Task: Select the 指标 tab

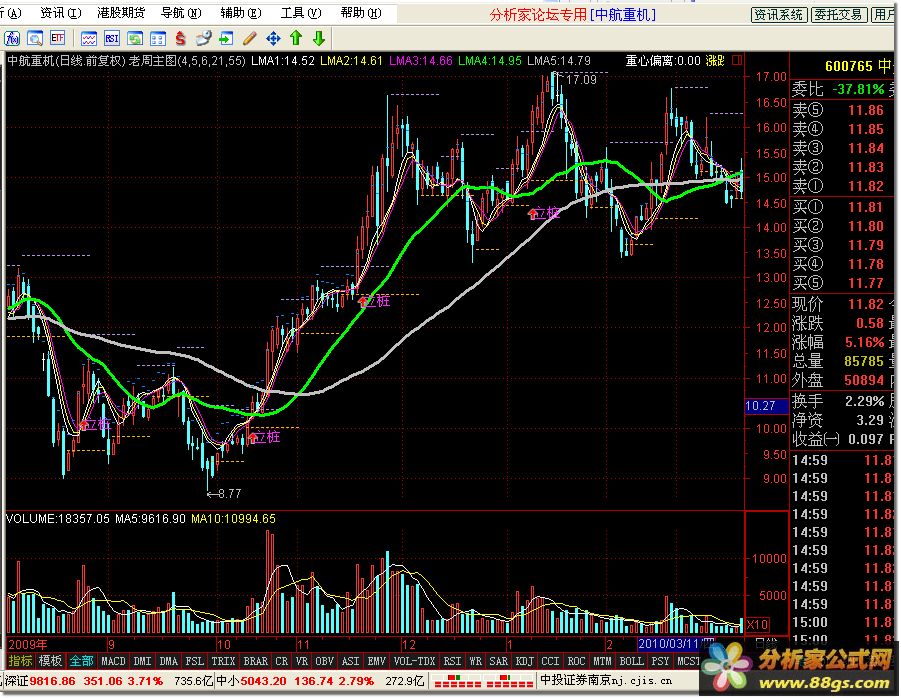Action: pyautogui.click(x=20, y=661)
